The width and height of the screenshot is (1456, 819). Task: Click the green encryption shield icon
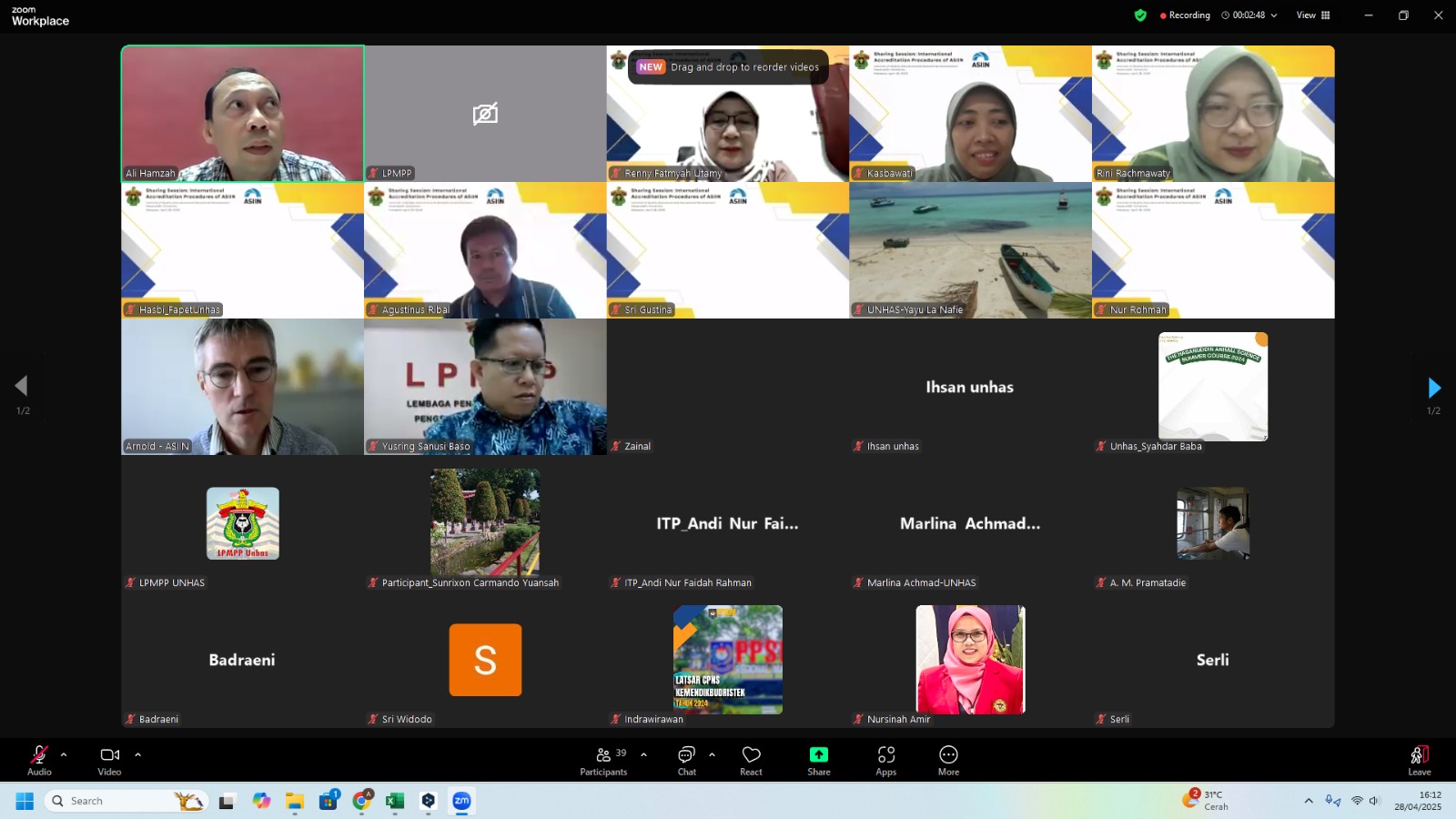click(x=1140, y=15)
